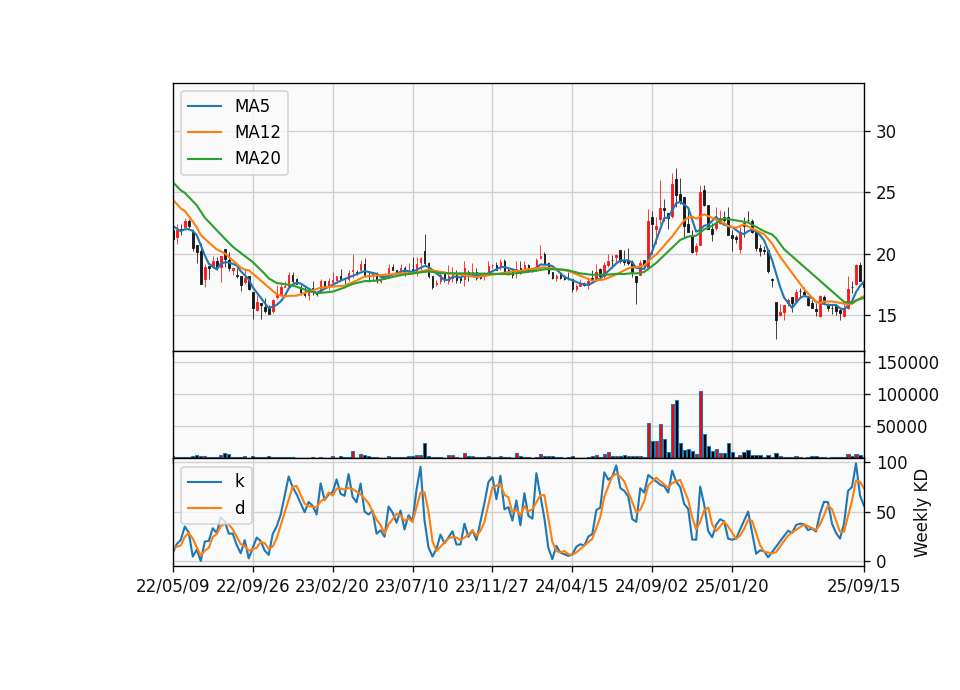Image resolution: width=960 pixels, height=690 pixels.
Task: Click the orange d legend line sample
Action: tap(204, 508)
